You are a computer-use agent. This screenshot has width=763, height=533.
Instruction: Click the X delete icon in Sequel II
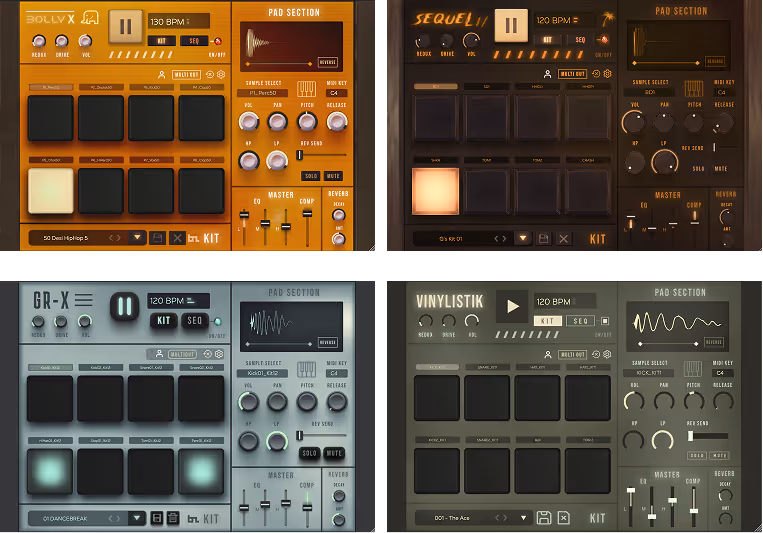[563, 239]
